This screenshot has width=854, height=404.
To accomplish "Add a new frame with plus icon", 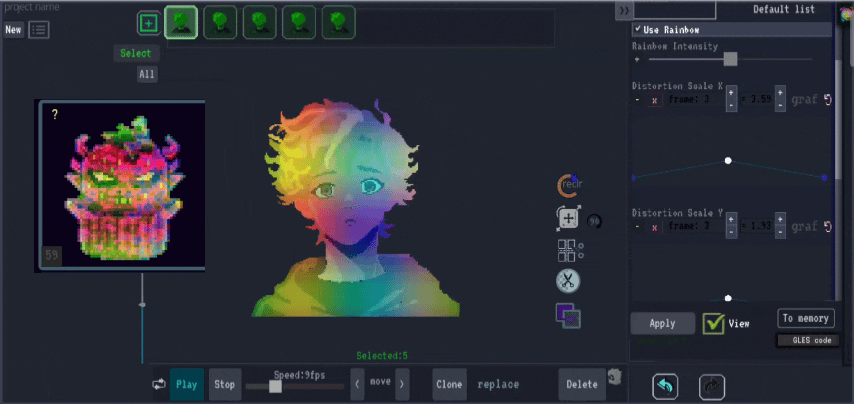I will 149,23.
